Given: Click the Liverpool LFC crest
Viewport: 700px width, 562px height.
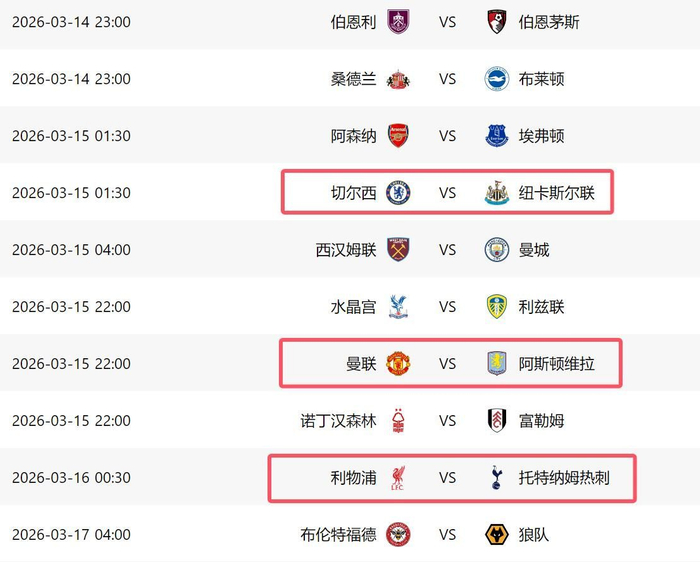Looking at the screenshot, I should pyautogui.click(x=398, y=478).
